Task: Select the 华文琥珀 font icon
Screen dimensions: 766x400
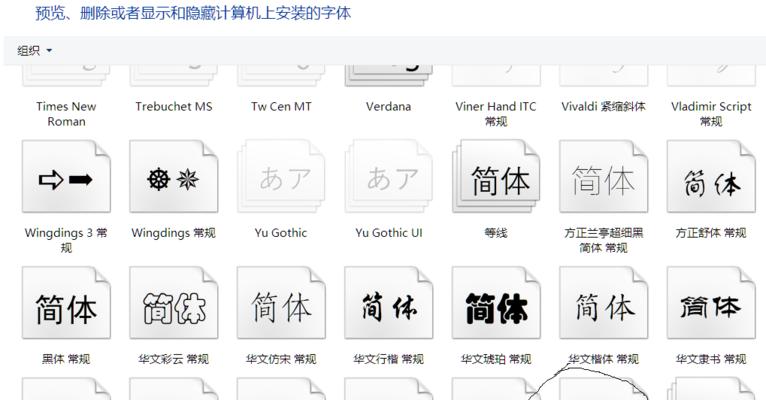Action: 496,303
